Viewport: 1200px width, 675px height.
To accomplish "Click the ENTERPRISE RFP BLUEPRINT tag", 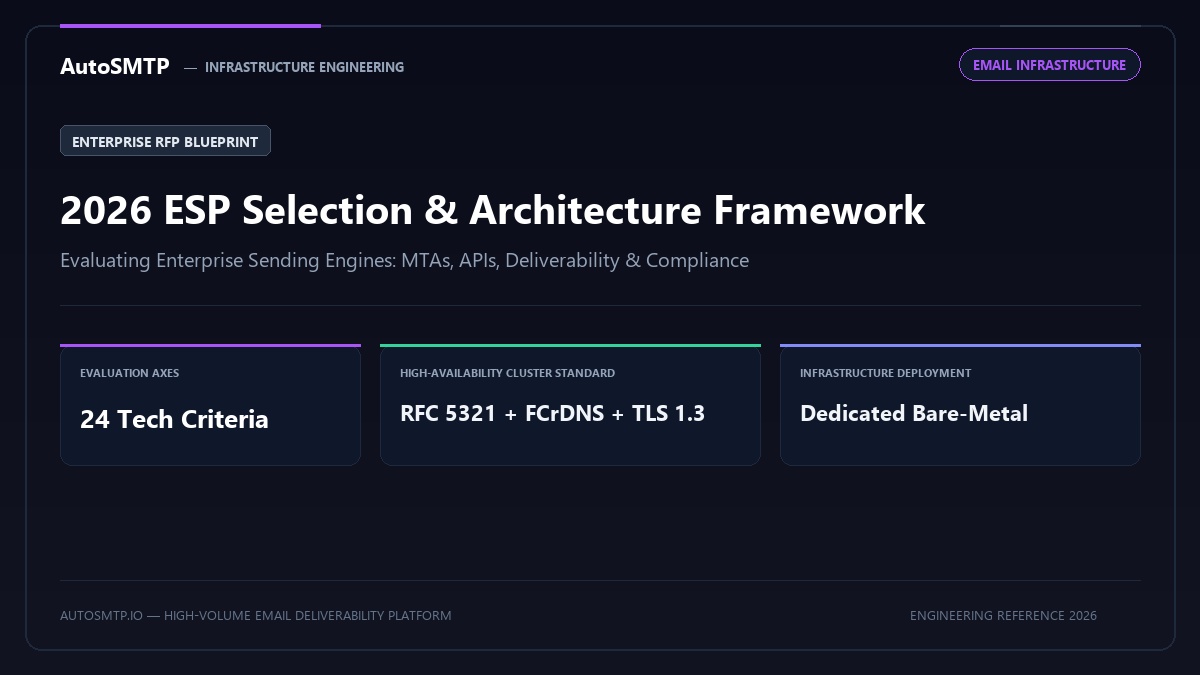I will coord(165,141).
